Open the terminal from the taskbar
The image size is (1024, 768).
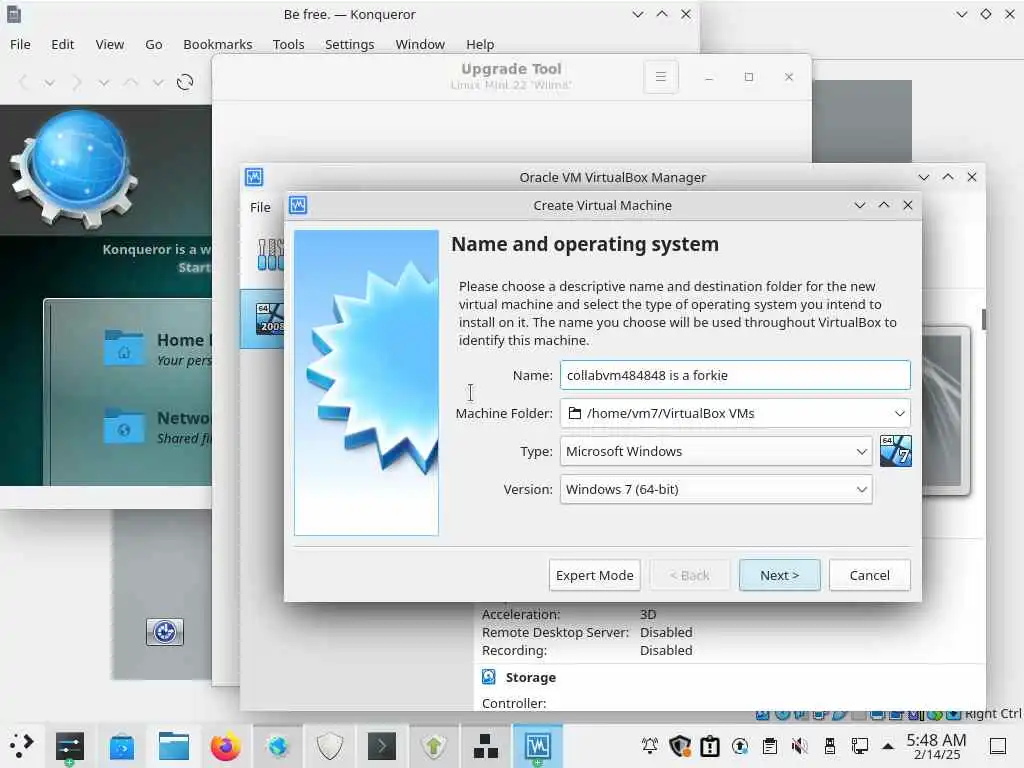click(381, 746)
